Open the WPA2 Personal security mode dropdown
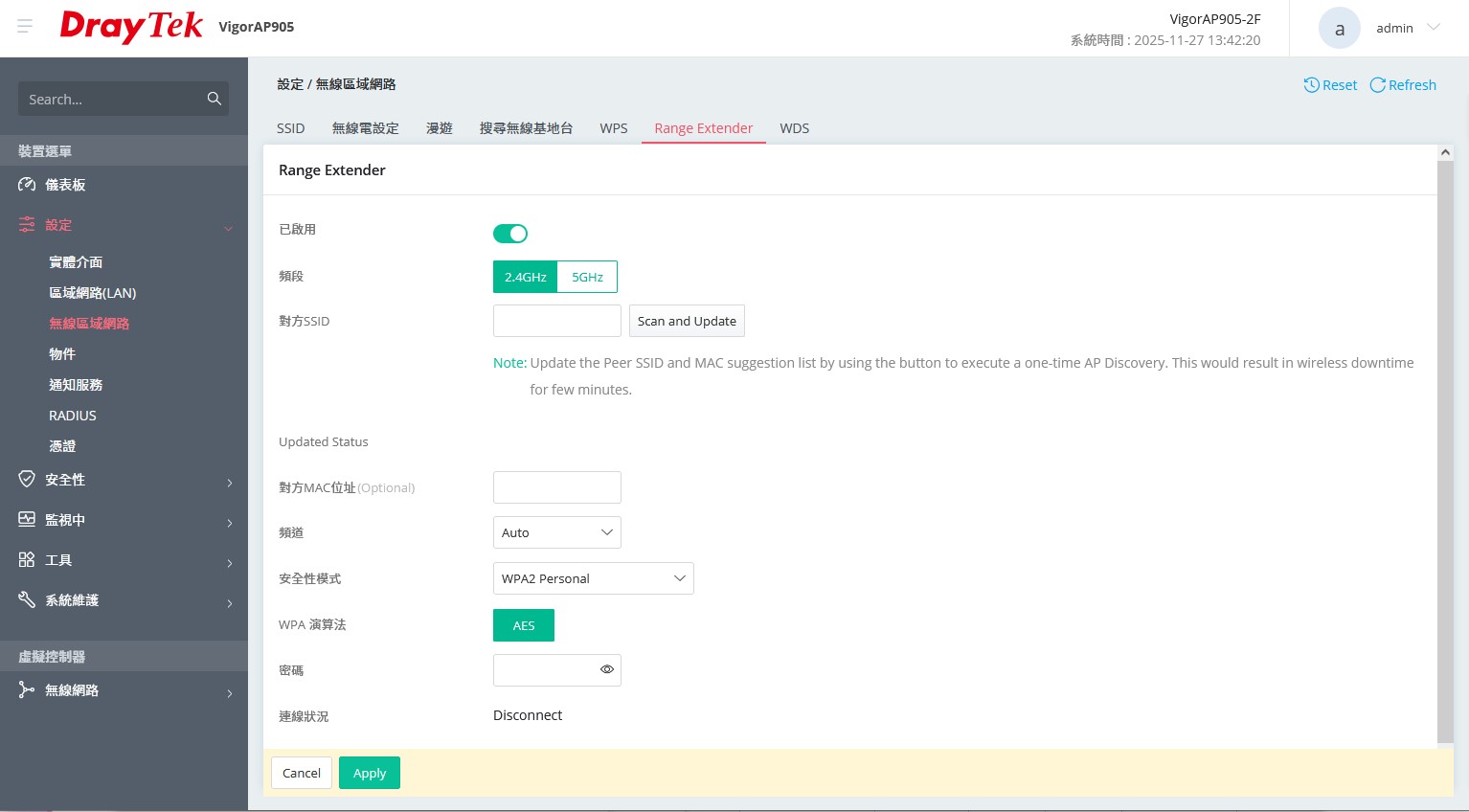 pos(593,578)
